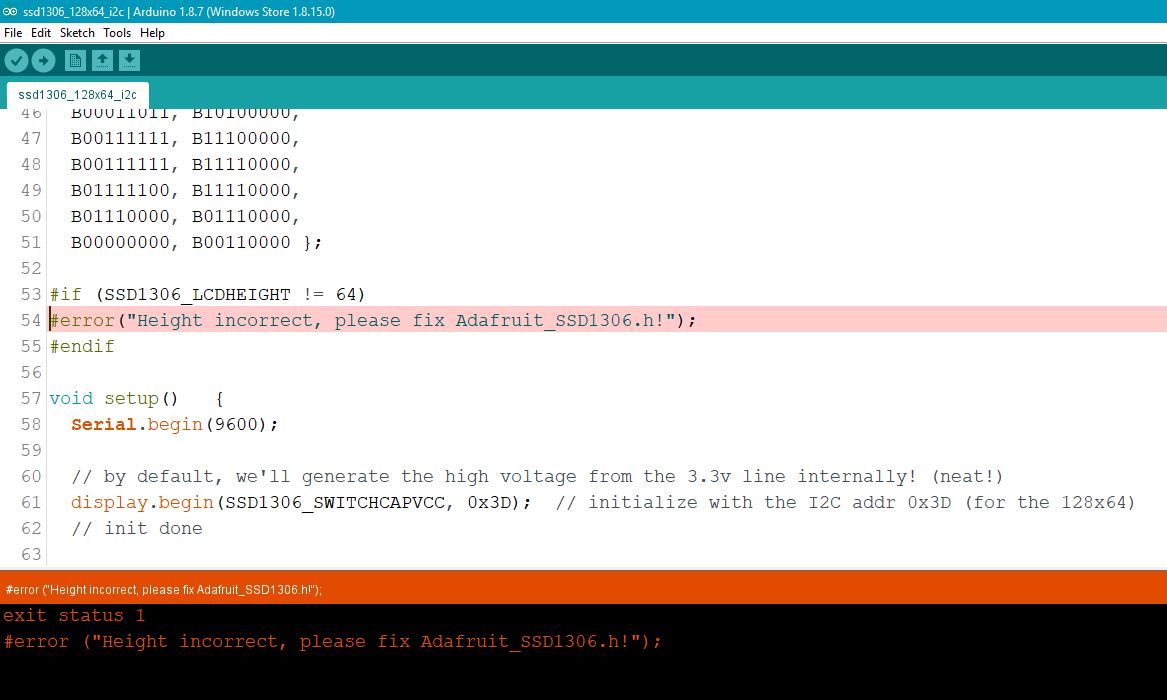Open a new sketch via the New icon
1167x700 pixels.
coord(75,60)
